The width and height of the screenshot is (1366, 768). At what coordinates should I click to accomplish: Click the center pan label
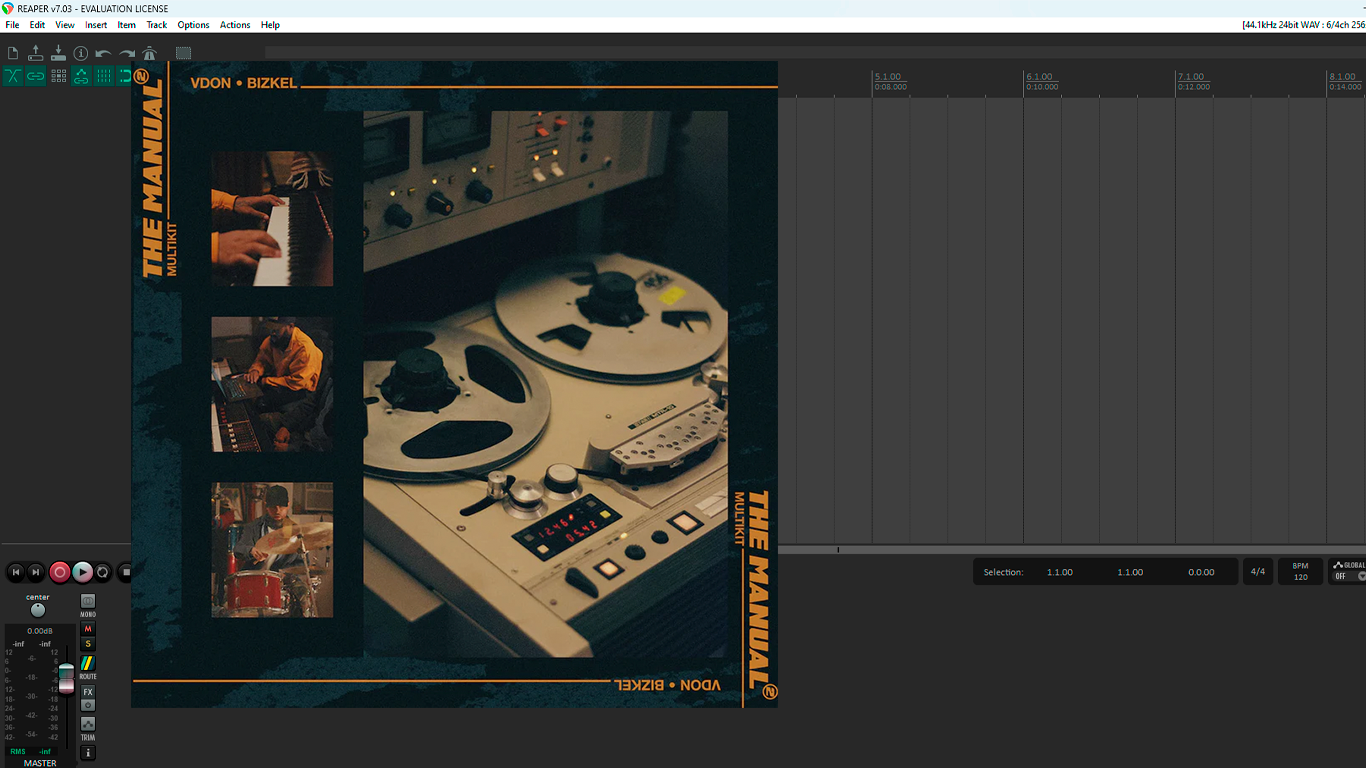coord(38,597)
